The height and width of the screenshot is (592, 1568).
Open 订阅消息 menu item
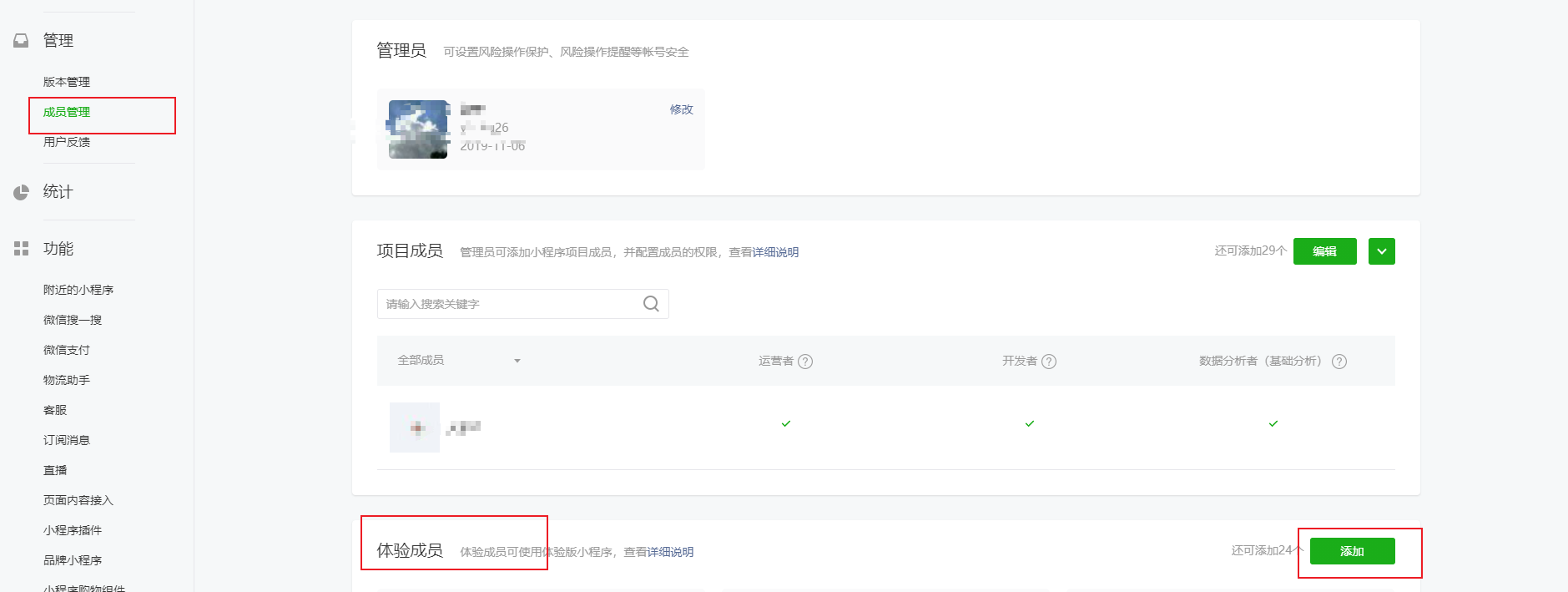pos(67,440)
